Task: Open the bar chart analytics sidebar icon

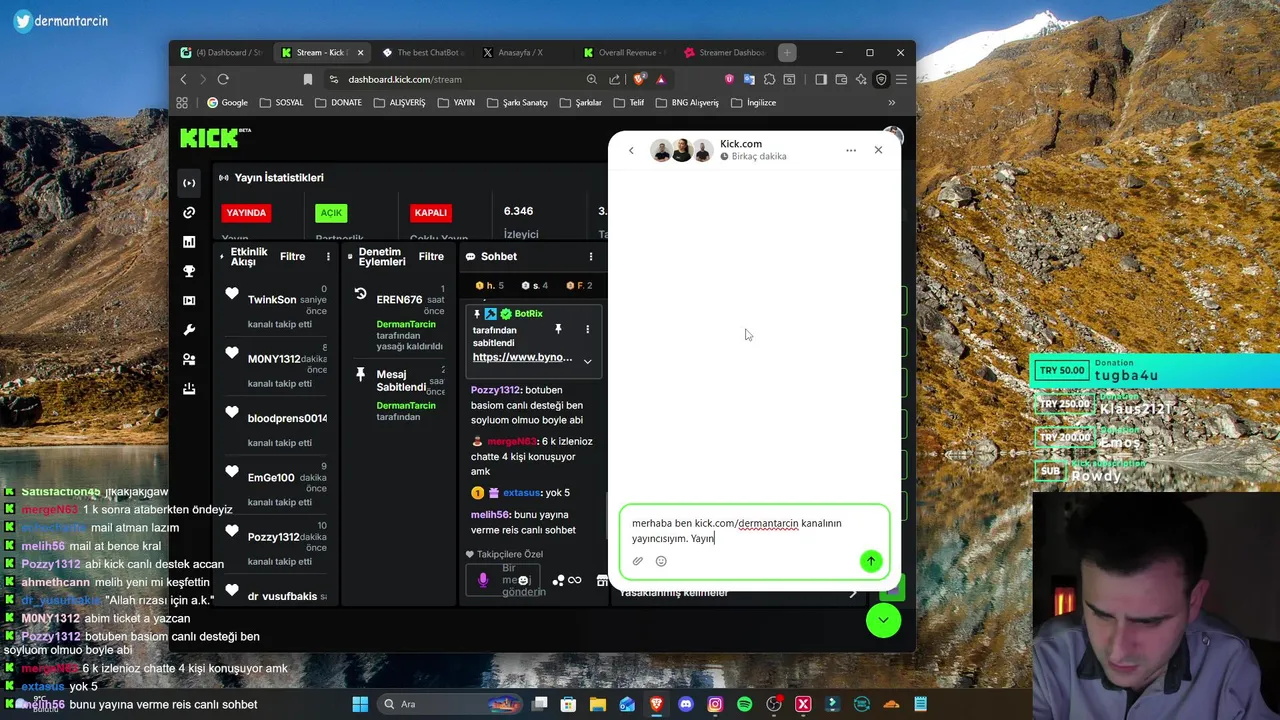Action: (x=189, y=242)
